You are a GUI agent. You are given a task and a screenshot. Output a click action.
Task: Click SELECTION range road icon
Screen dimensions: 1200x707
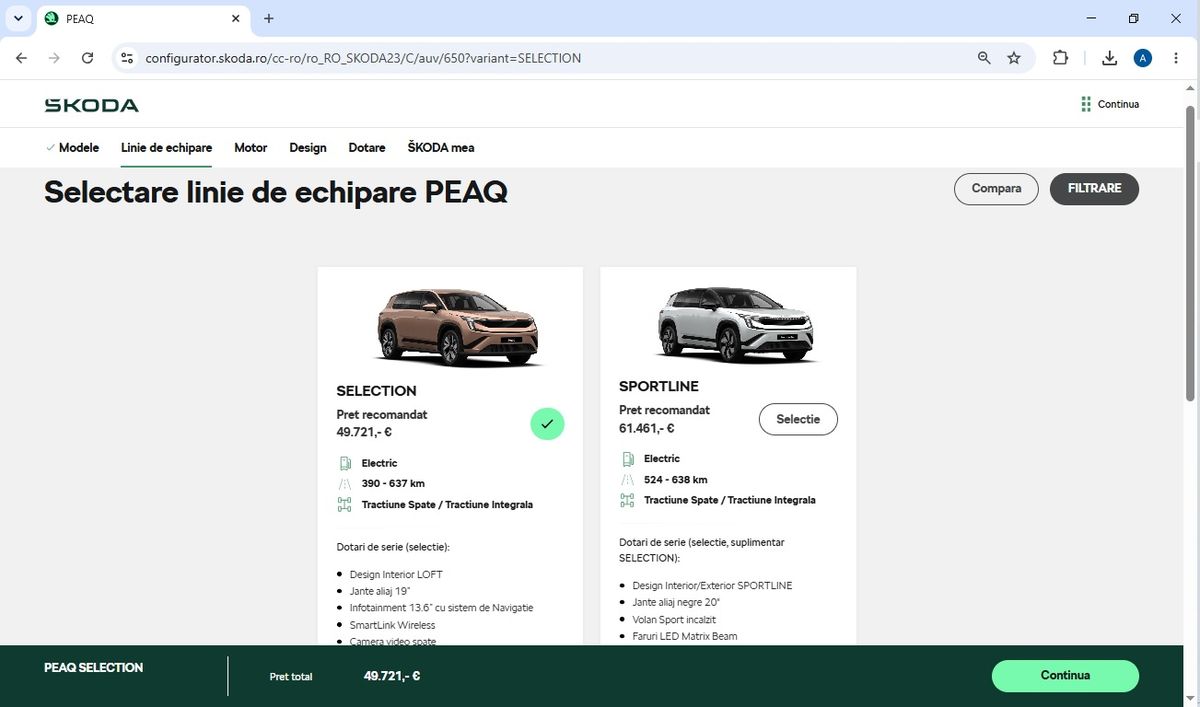click(345, 483)
